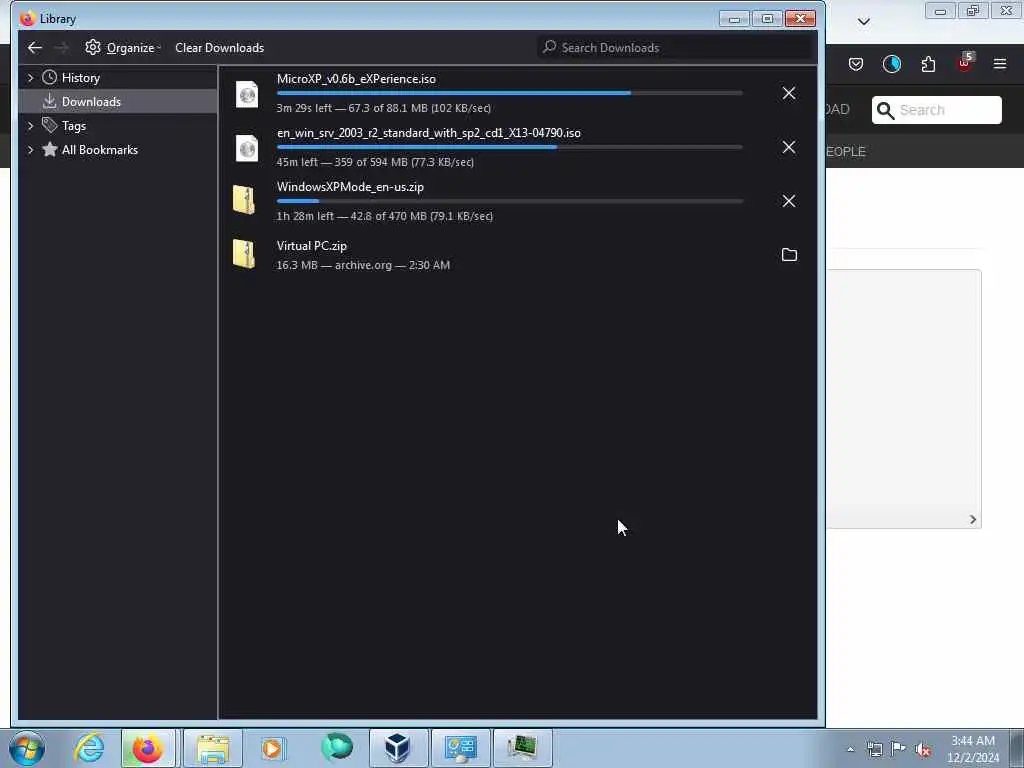The height and width of the screenshot is (768, 1024).
Task: Open the green globe taskbar application
Action: (x=337, y=747)
